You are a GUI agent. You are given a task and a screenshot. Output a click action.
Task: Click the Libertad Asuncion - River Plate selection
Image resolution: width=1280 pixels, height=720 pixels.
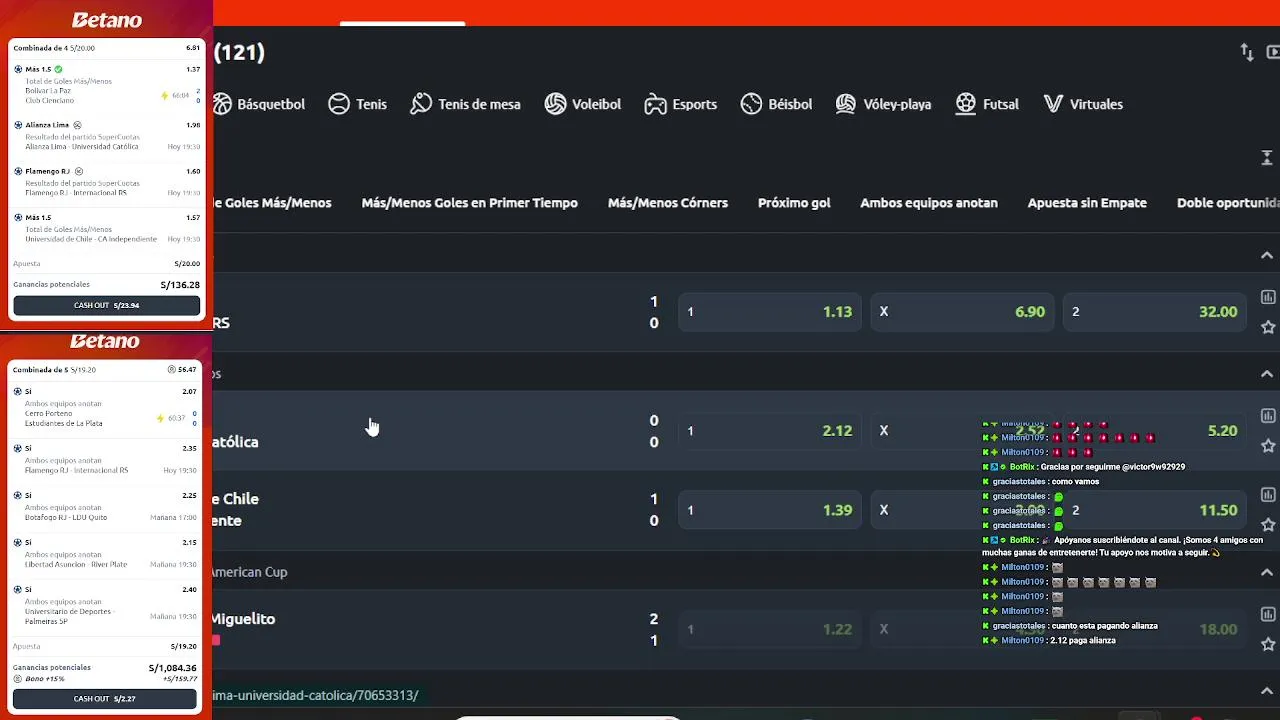point(107,554)
